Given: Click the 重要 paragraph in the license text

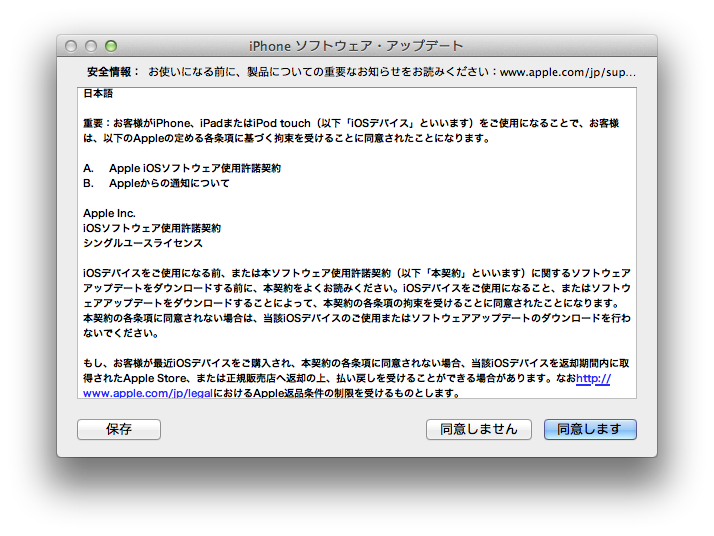Looking at the screenshot, I should 350,131.
